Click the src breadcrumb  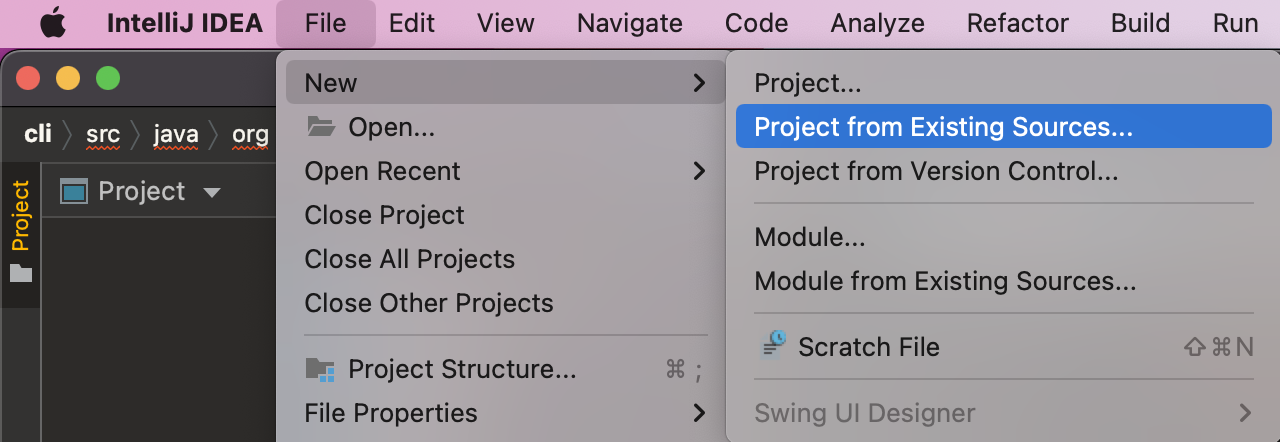103,134
